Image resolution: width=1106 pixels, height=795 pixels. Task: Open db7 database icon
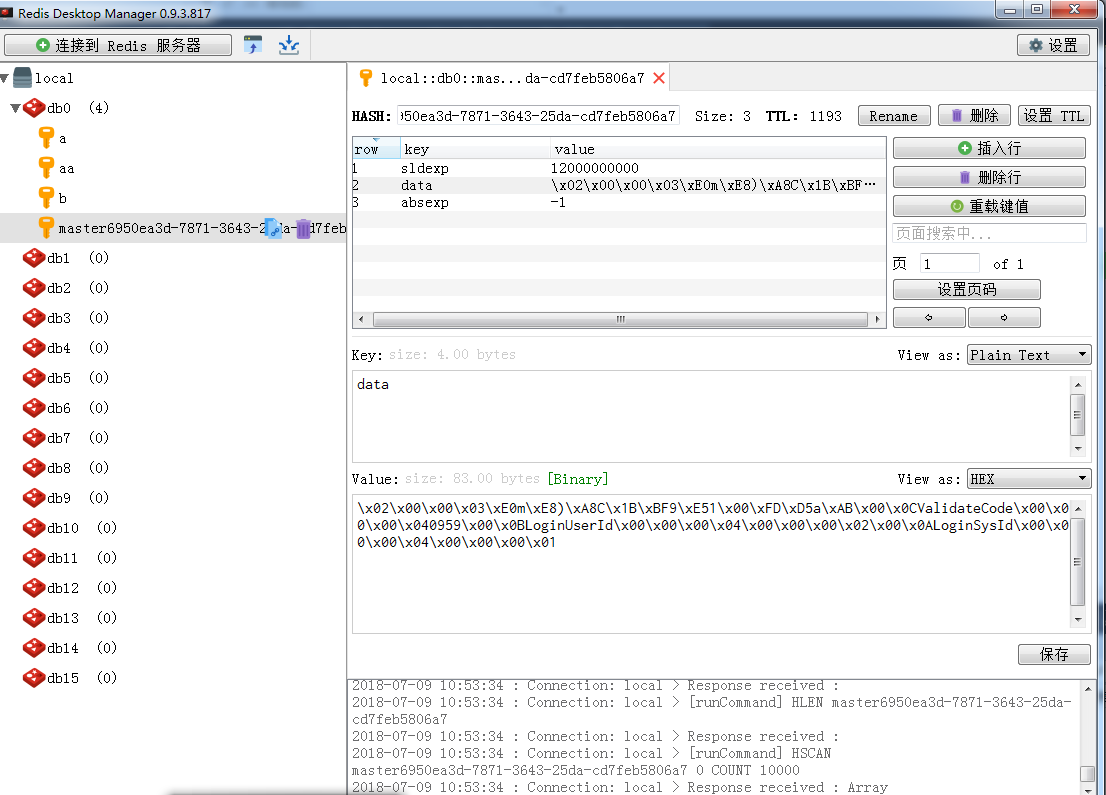click(34, 438)
